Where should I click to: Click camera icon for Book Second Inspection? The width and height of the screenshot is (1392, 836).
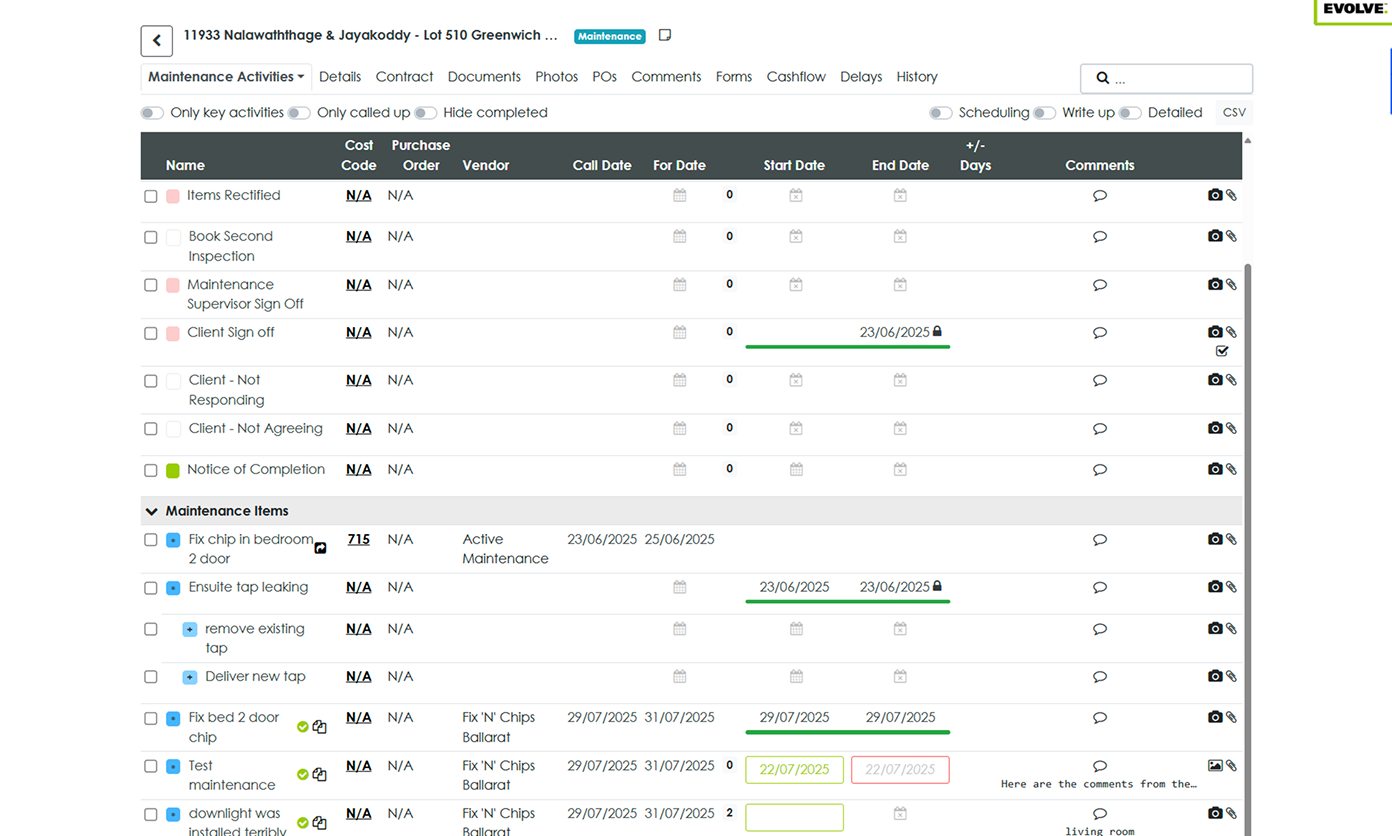point(1215,236)
